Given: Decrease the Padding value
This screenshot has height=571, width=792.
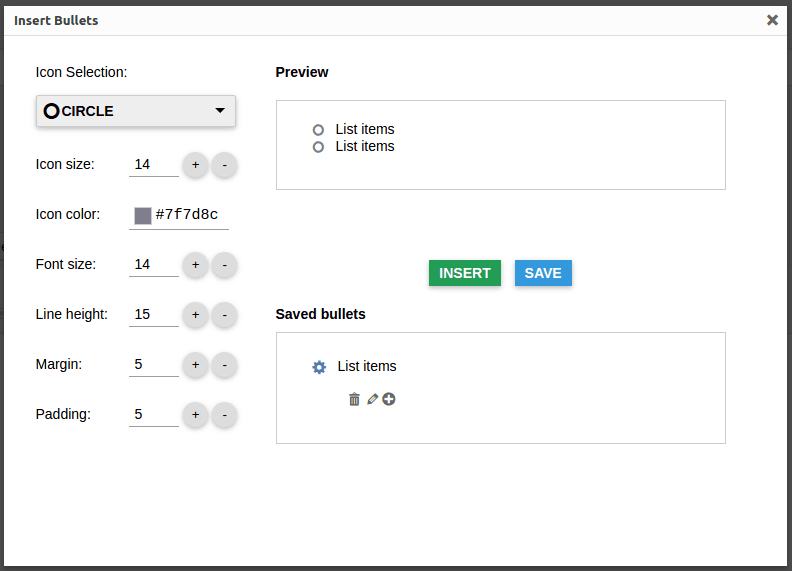Looking at the screenshot, I should point(224,414).
